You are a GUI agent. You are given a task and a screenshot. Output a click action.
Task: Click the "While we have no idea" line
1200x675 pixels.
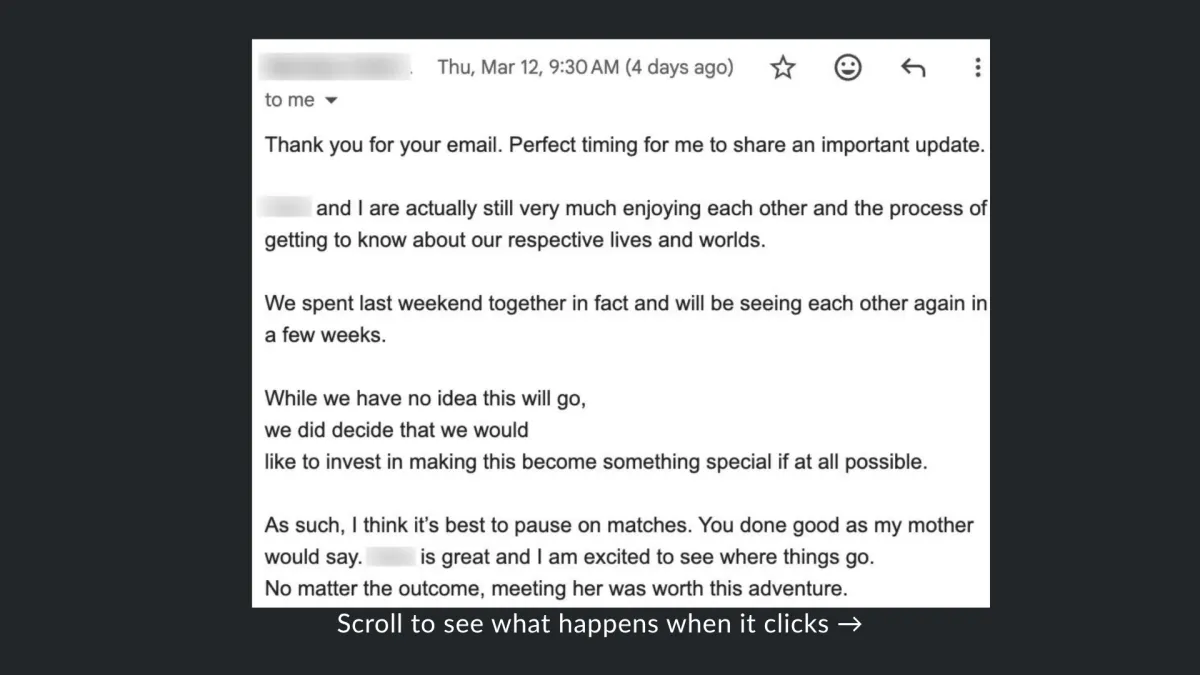click(425, 398)
